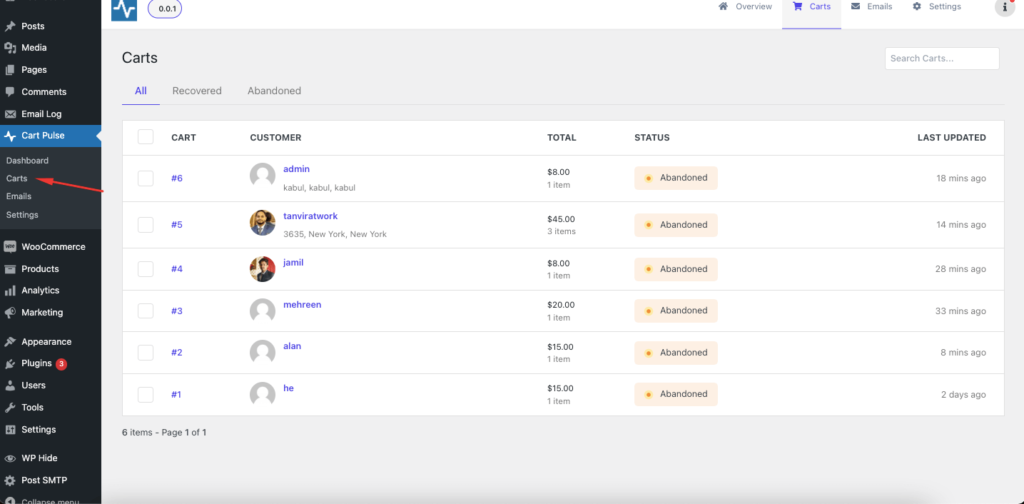Click the Plugins plug icon
The width and height of the screenshot is (1024, 504).
pos(10,364)
